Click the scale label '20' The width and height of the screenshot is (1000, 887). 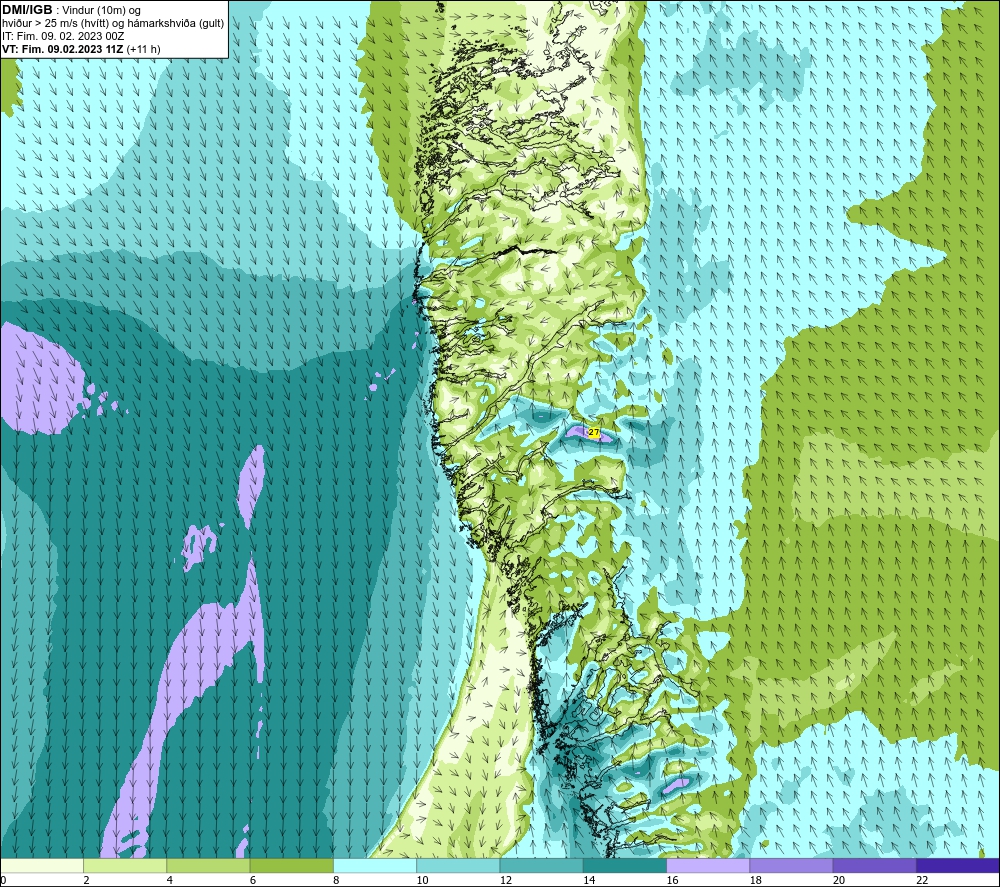coord(839,880)
